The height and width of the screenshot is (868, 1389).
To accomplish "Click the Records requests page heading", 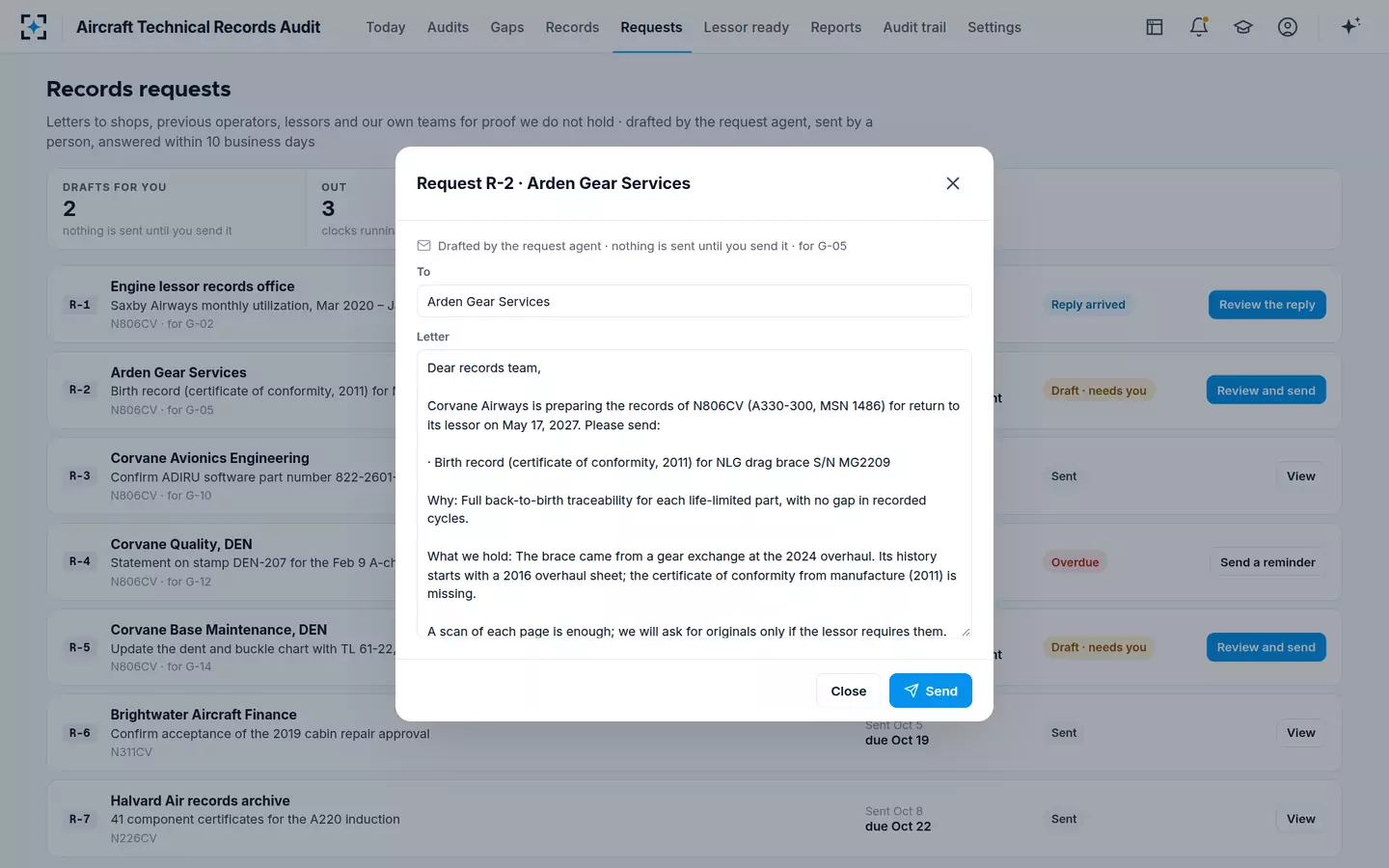I will pyautogui.click(x=139, y=89).
